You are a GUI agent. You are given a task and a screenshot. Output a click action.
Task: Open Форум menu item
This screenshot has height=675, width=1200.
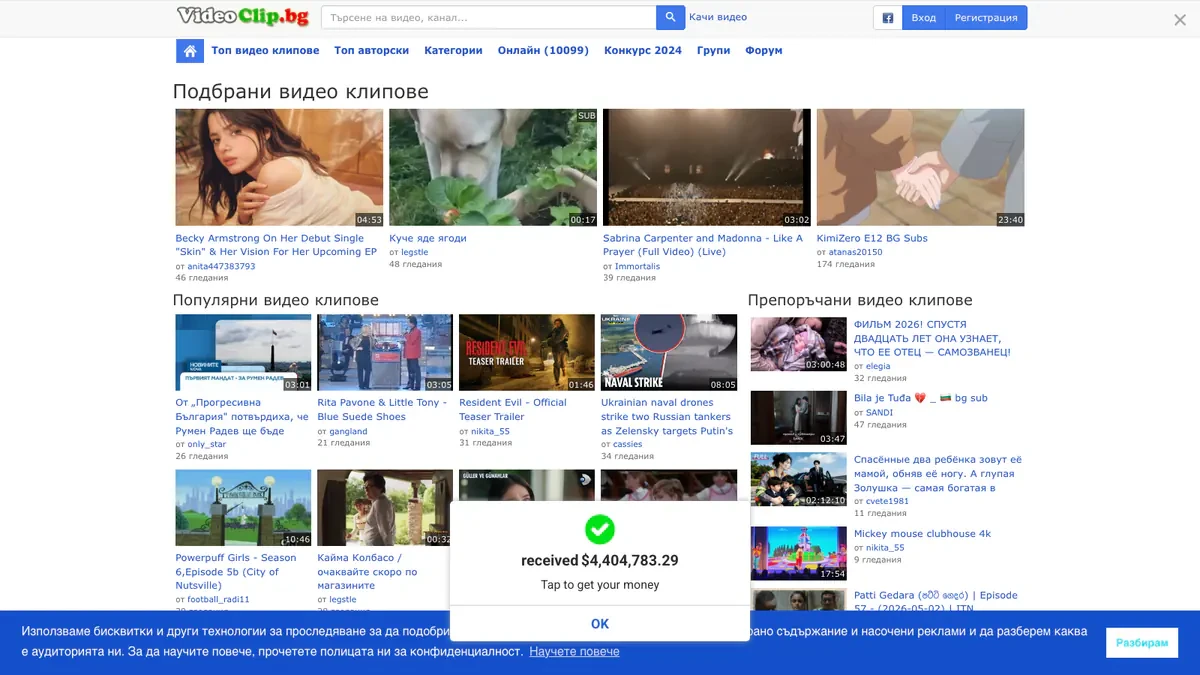click(764, 50)
